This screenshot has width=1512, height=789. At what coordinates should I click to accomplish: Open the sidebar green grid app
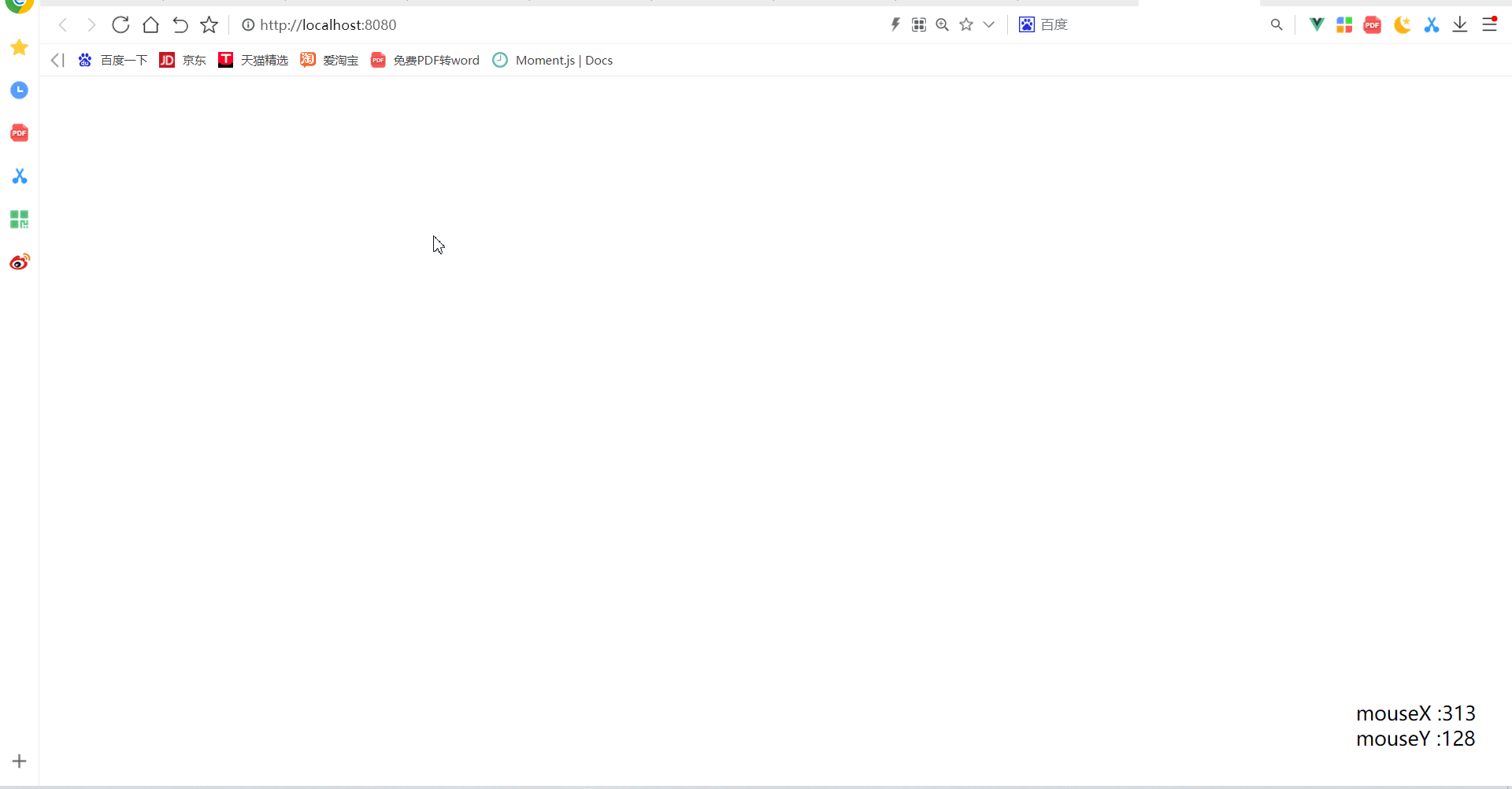point(20,219)
